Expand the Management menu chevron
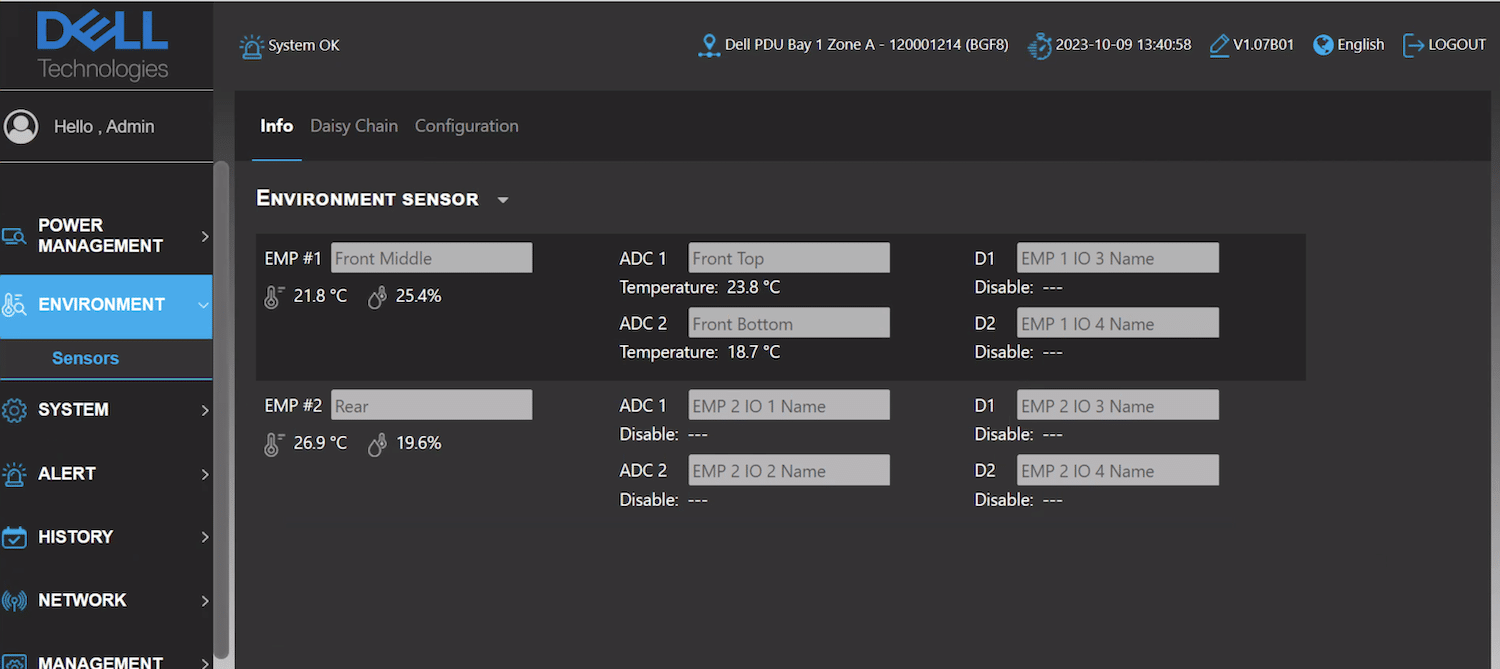 pos(205,662)
